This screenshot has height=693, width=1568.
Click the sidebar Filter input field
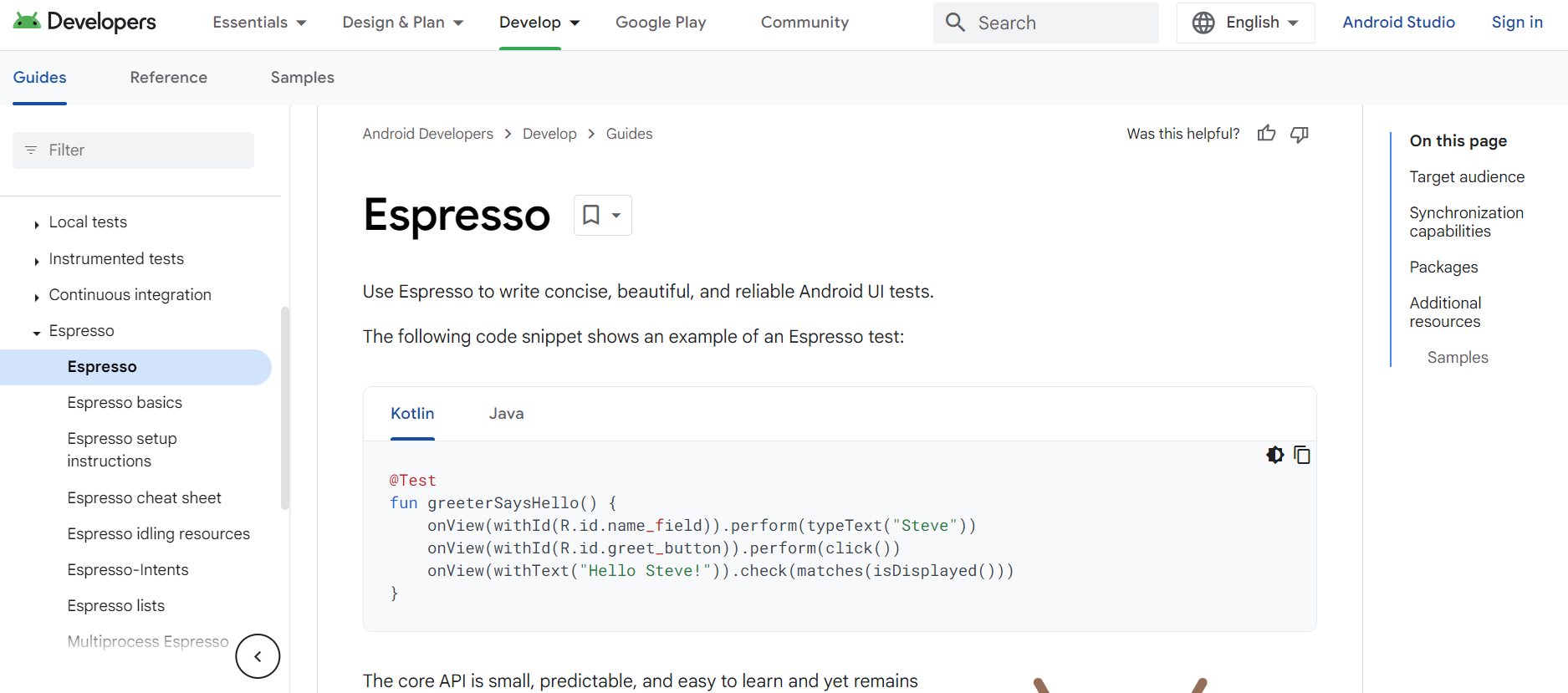134,150
